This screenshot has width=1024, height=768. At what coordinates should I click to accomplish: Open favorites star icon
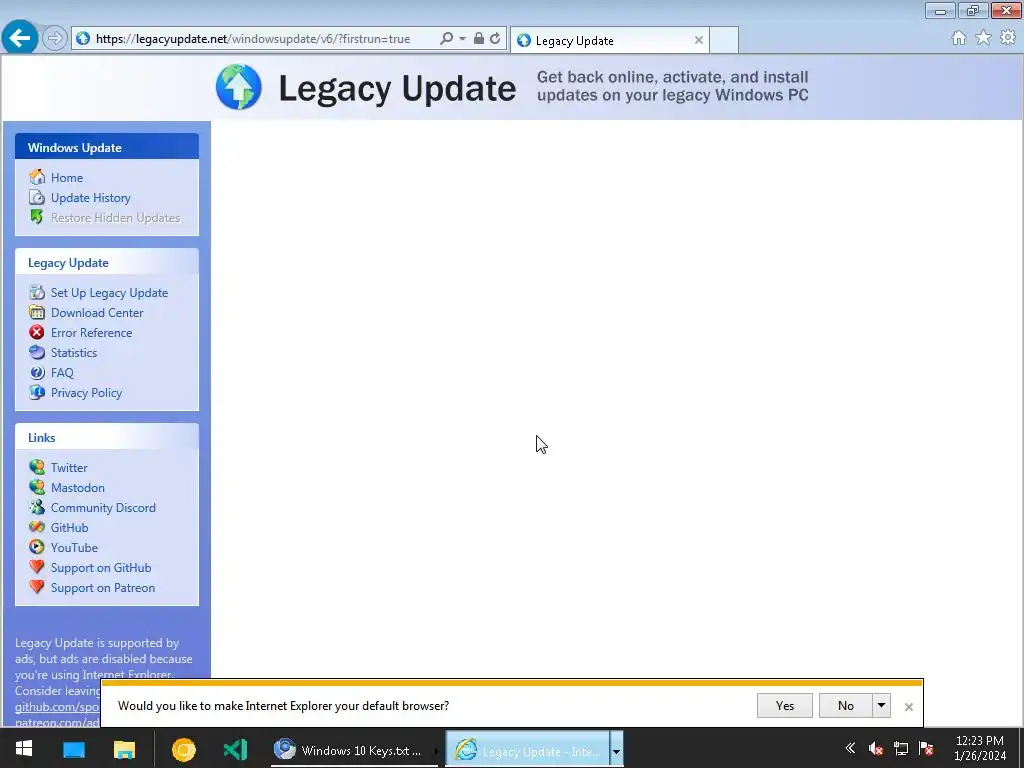(x=983, y=38)
